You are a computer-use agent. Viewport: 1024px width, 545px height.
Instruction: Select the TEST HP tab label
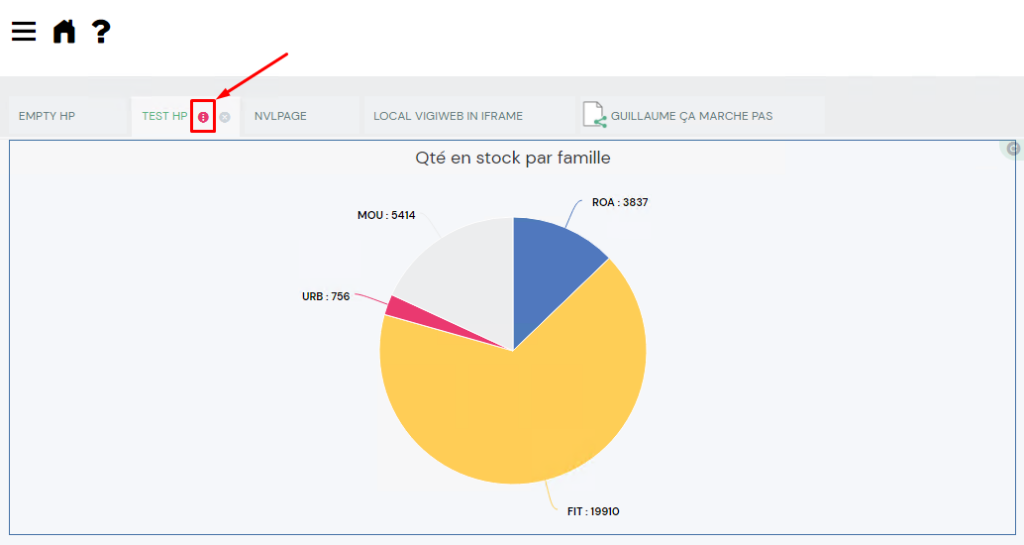[x=164, y=116]
